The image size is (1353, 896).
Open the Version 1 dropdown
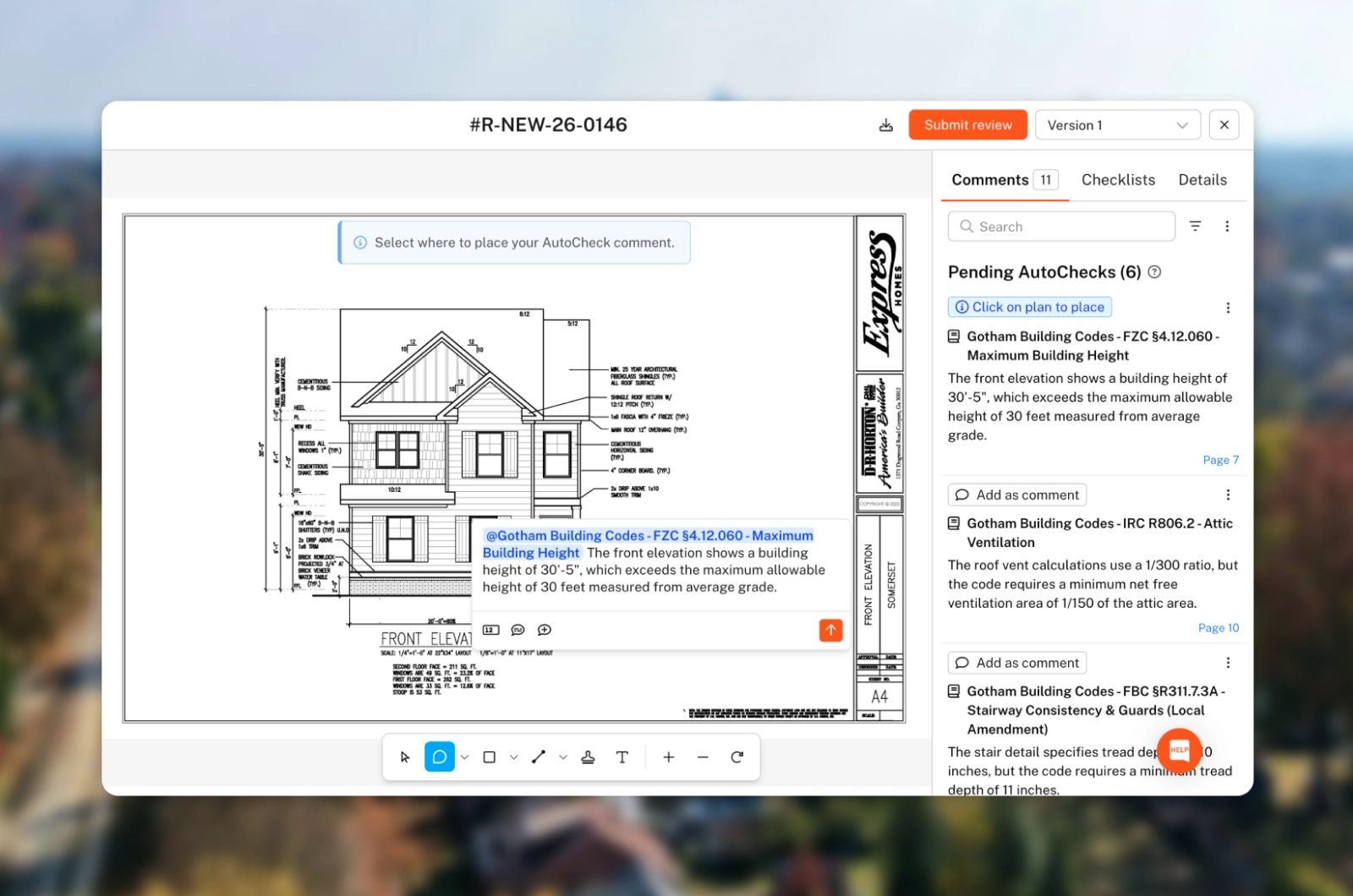point(1117,124)
